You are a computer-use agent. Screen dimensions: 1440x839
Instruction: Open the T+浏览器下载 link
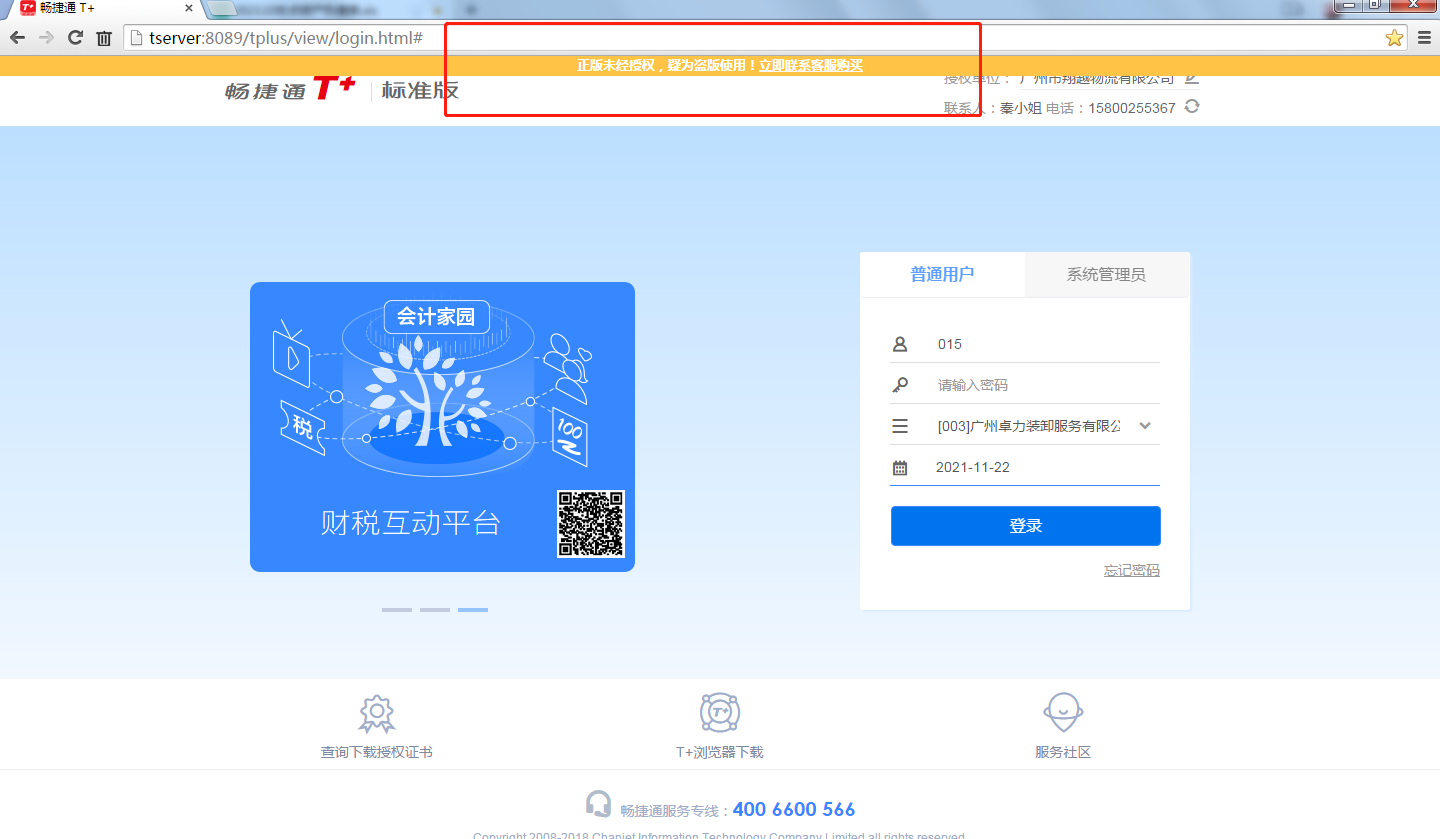pyautogui.click(x=720, y=752)
